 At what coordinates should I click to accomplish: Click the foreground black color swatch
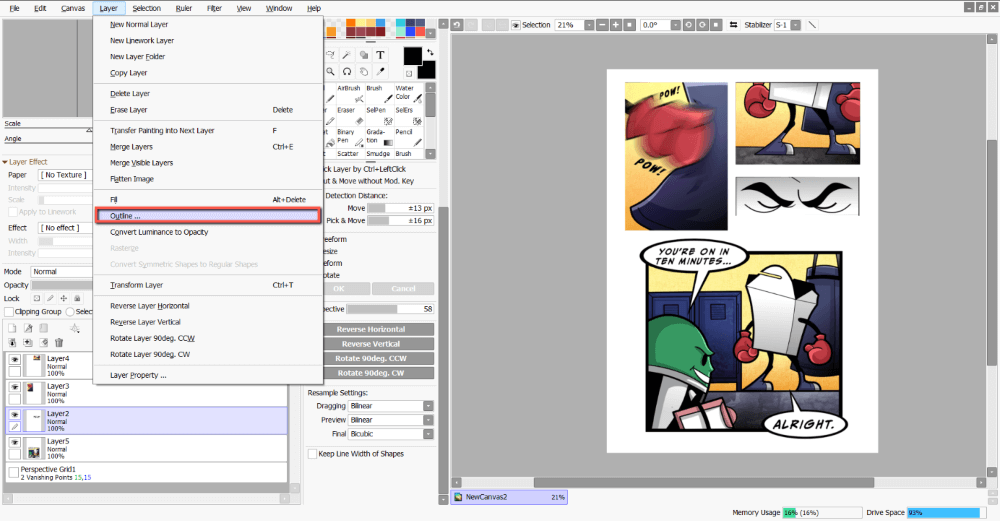(412, 55)
